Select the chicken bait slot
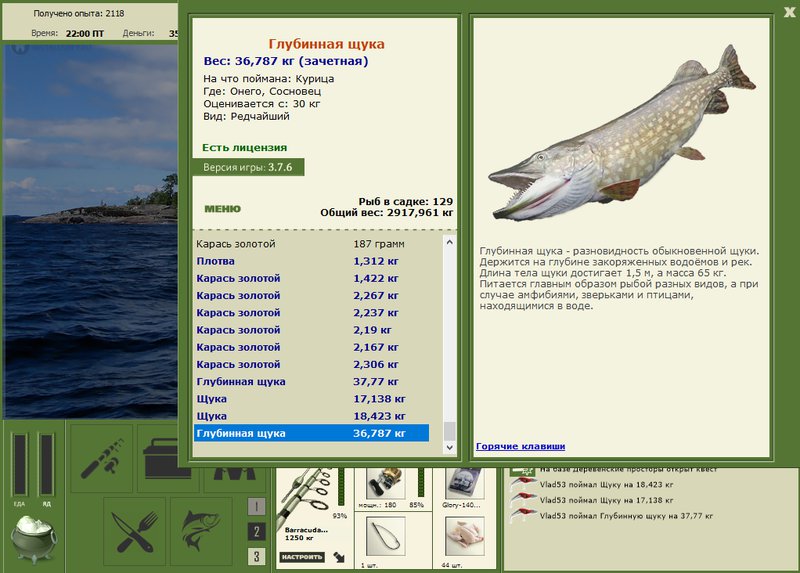 coord(464,536)
